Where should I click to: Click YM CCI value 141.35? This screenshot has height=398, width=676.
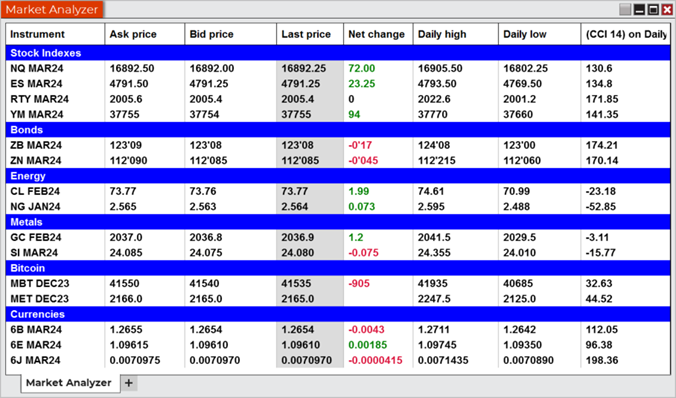pos(602,114)
